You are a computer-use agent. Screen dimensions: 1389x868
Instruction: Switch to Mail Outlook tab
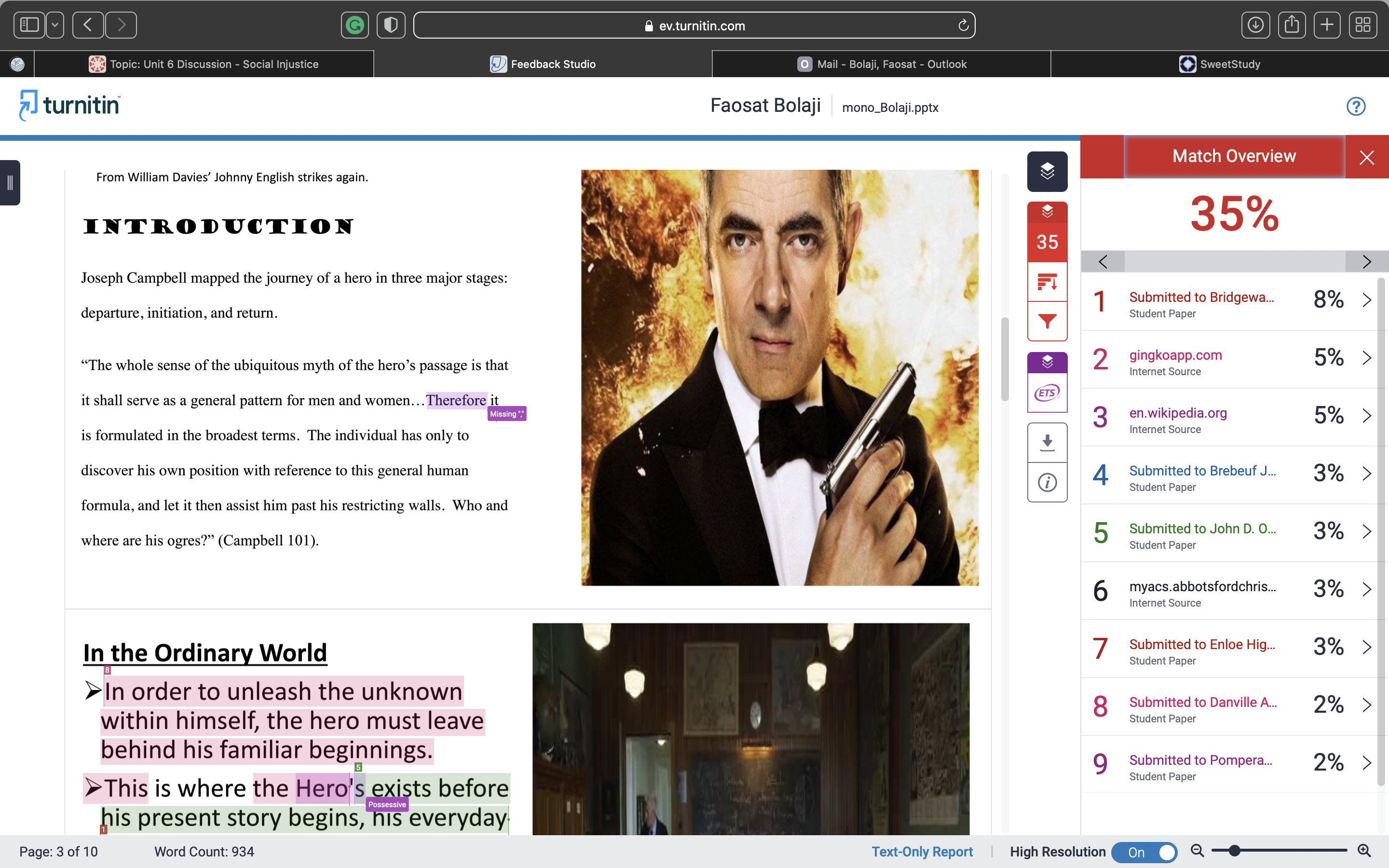click(882, 64)
